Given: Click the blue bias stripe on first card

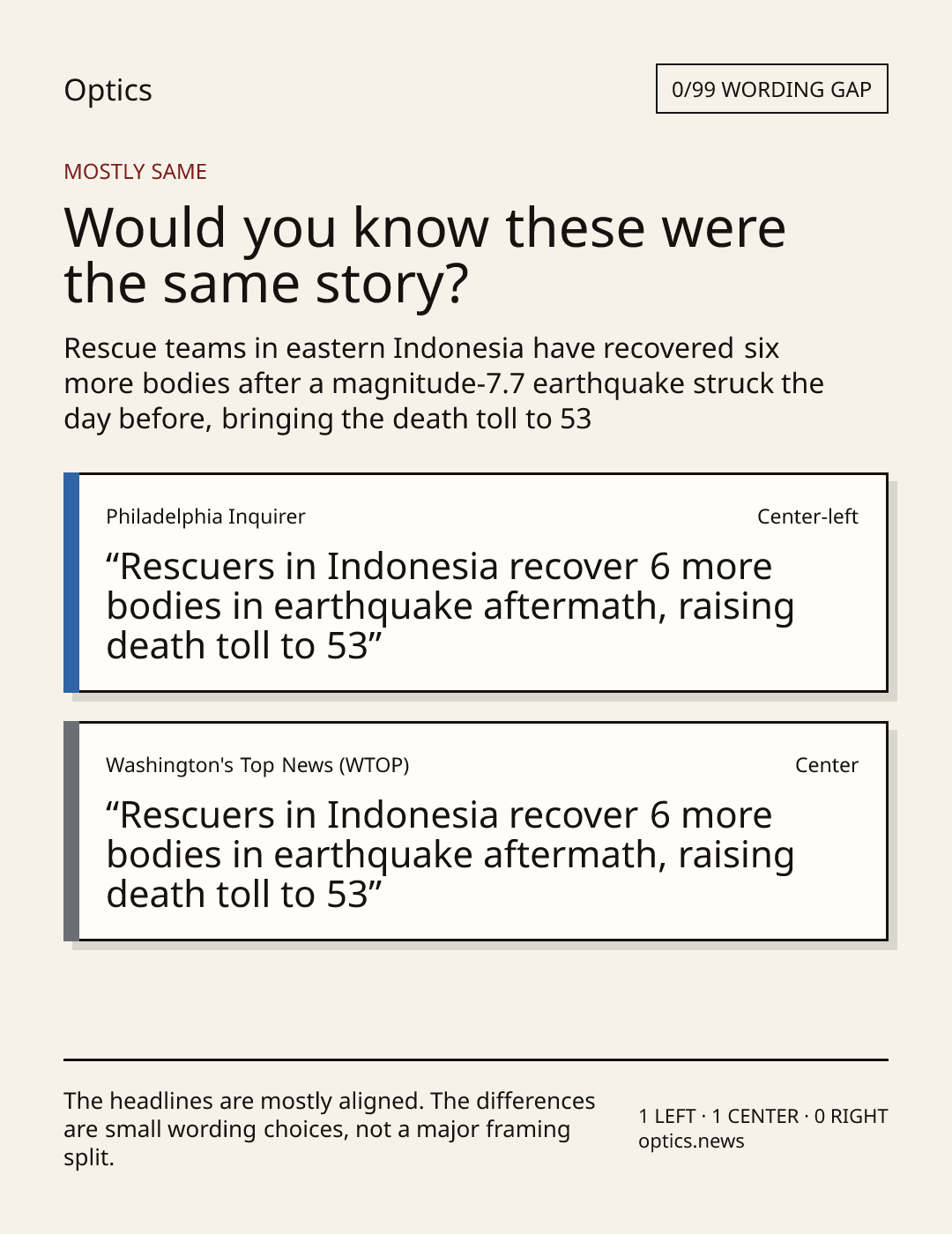Looking at the screenshot, I should pyautogui.click(x=71, y=583).
